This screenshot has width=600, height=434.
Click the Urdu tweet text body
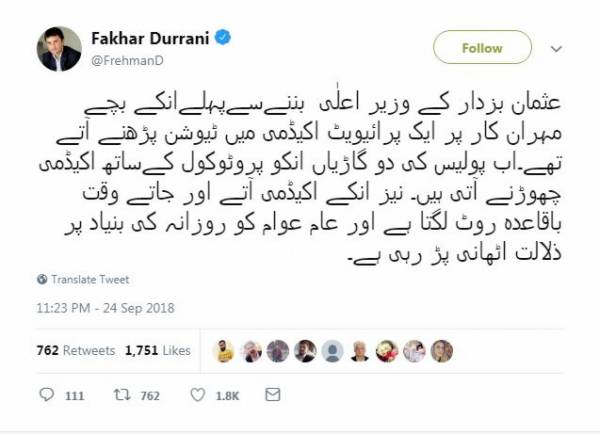point(300,178)
